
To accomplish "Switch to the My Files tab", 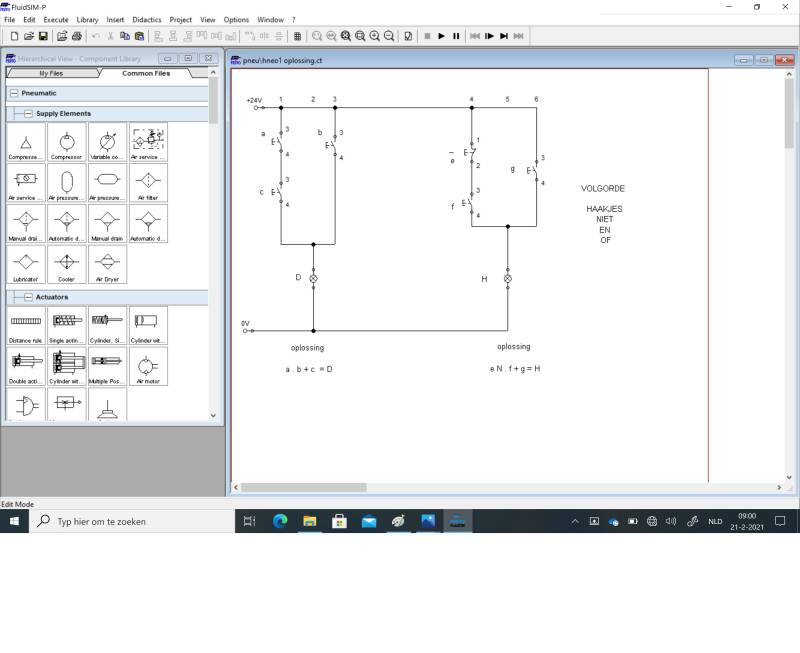I will coord(51,73).
